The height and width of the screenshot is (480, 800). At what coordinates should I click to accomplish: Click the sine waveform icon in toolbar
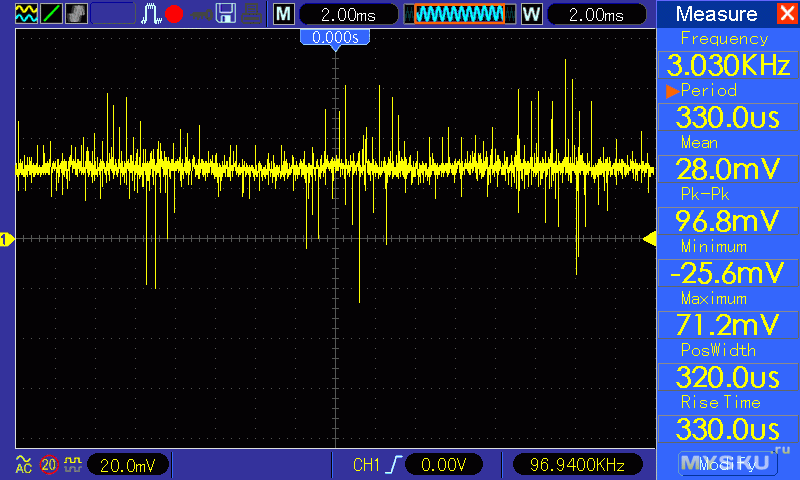[x=26, y=14]
